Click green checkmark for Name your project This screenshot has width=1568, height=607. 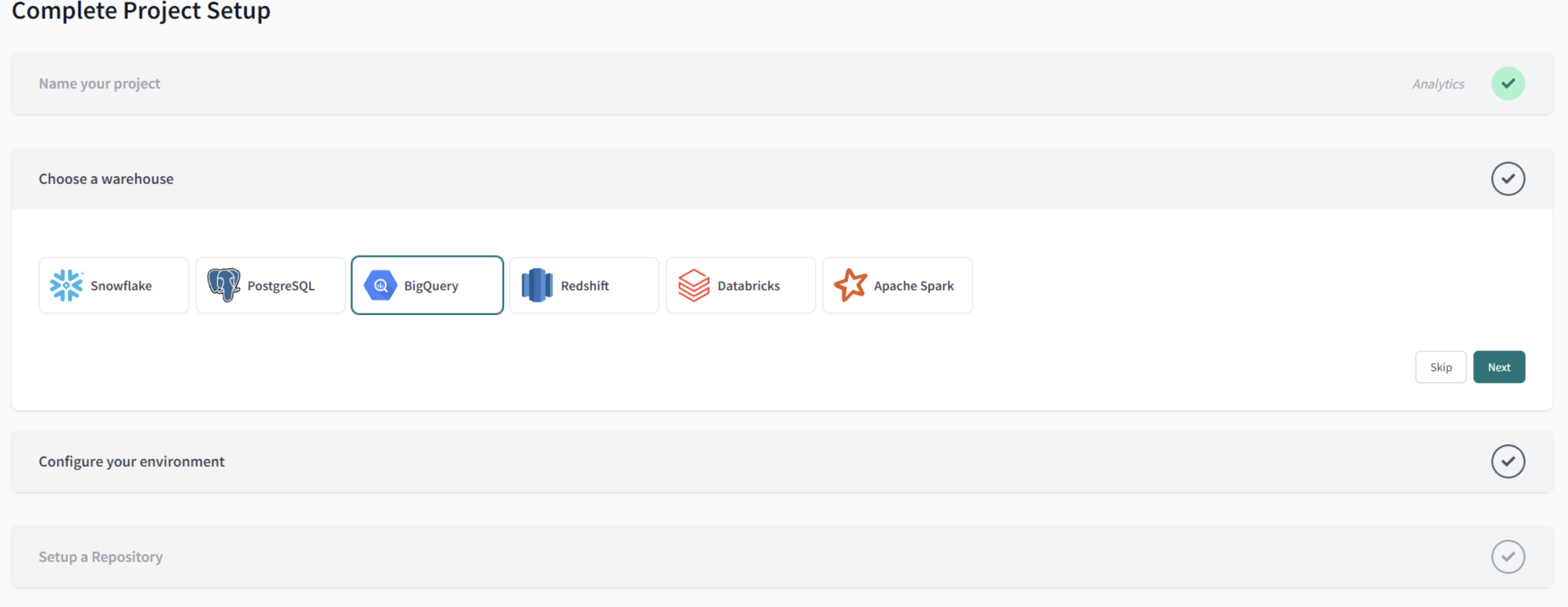[x=1508, y=84]
